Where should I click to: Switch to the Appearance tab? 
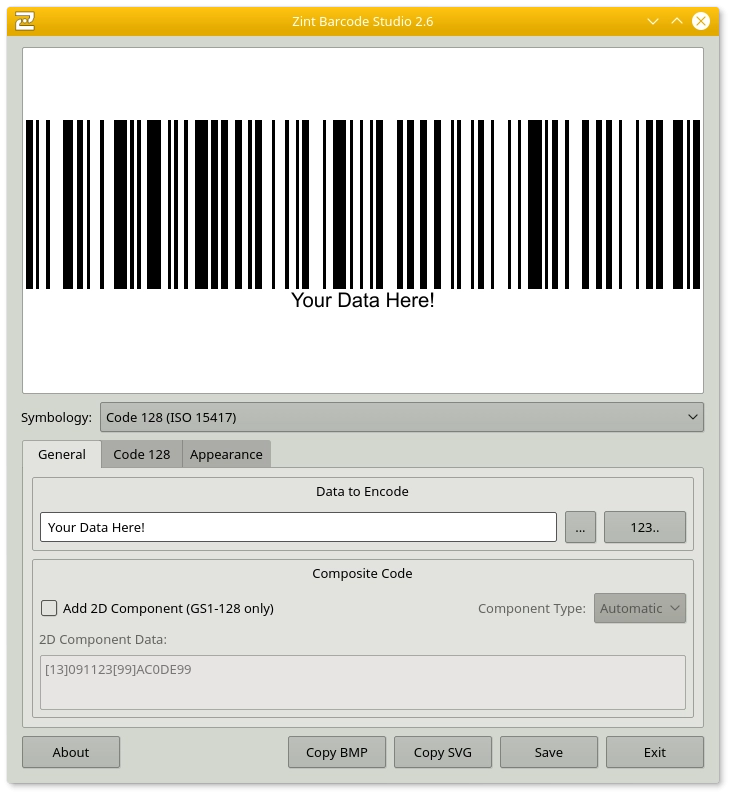click(226, 454)
